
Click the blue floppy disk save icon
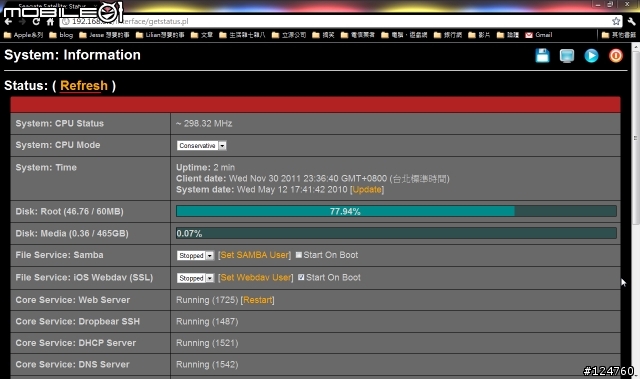click(542, 55)
